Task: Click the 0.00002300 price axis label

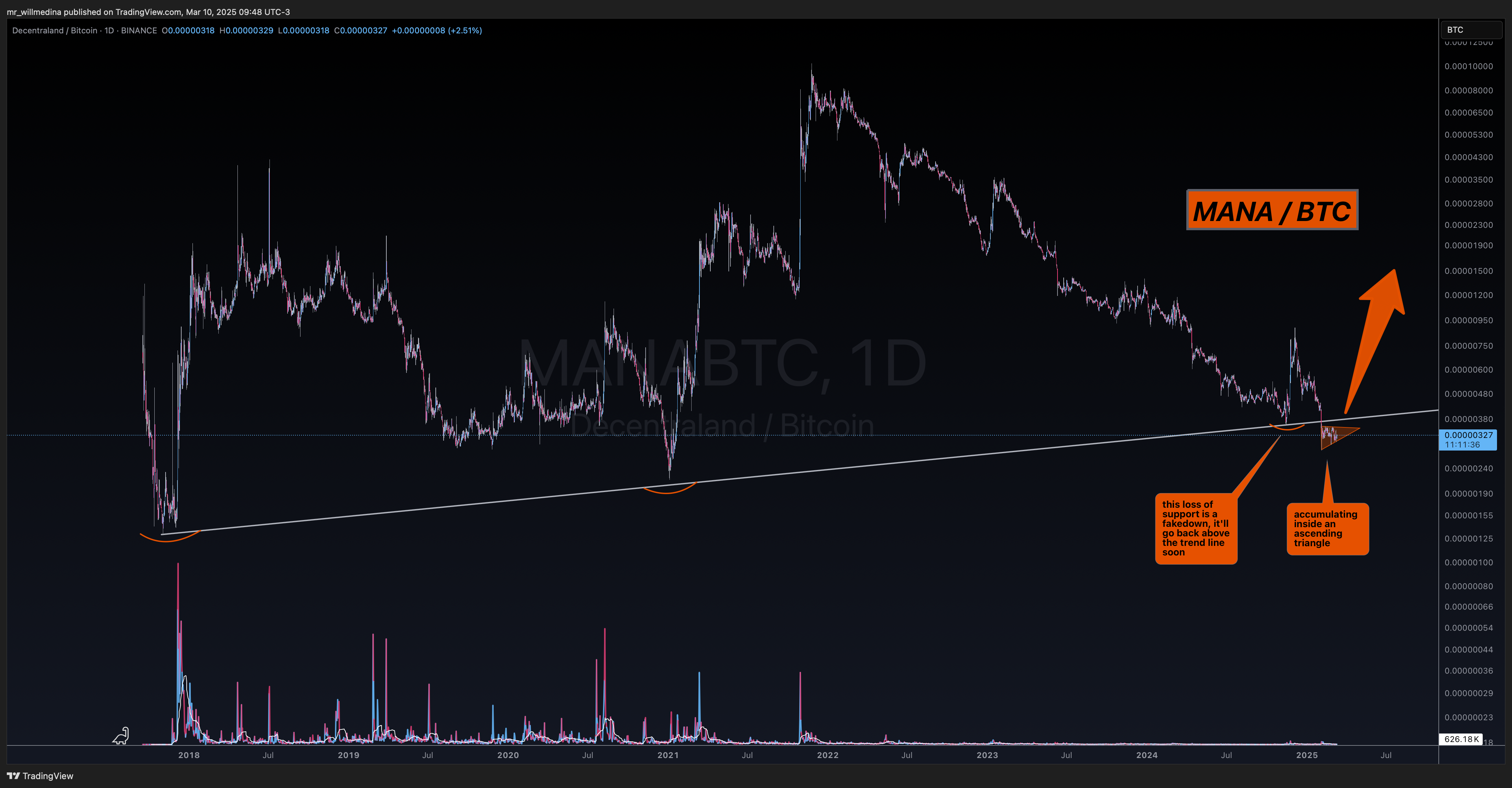Action: coord(1469,225)
